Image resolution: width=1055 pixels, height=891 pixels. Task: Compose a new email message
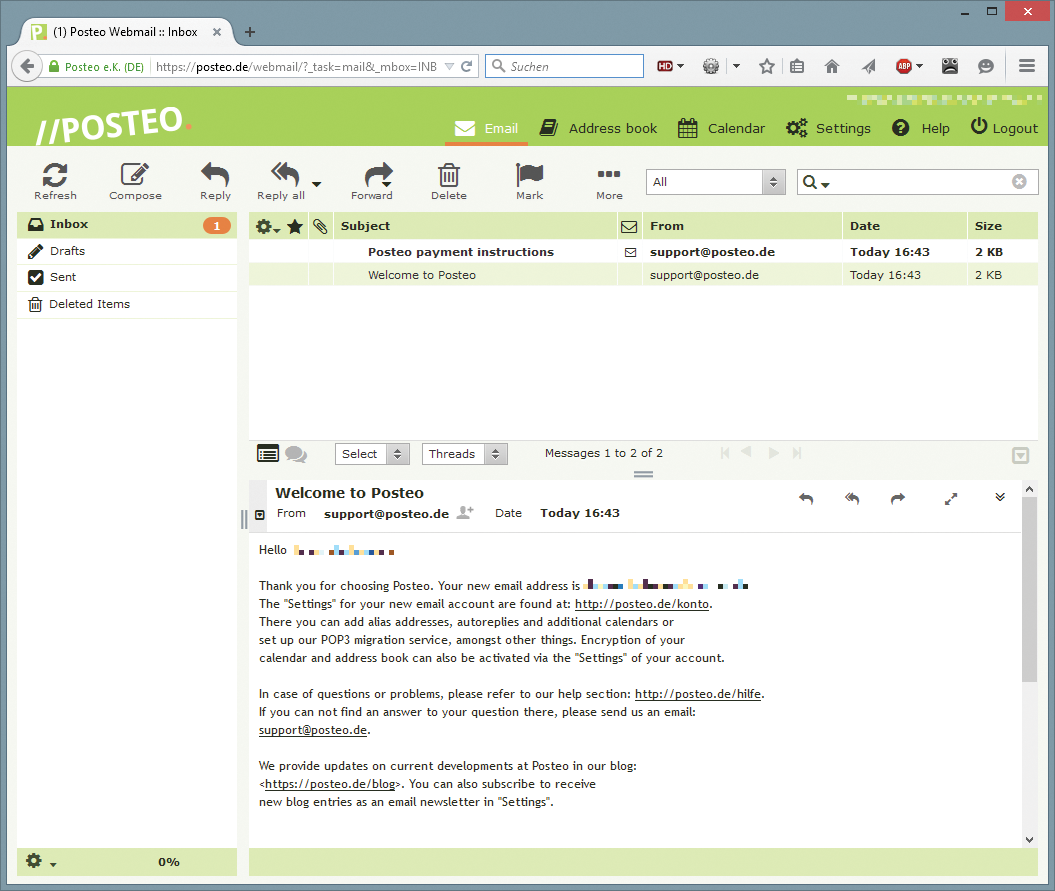click(135, 180)
